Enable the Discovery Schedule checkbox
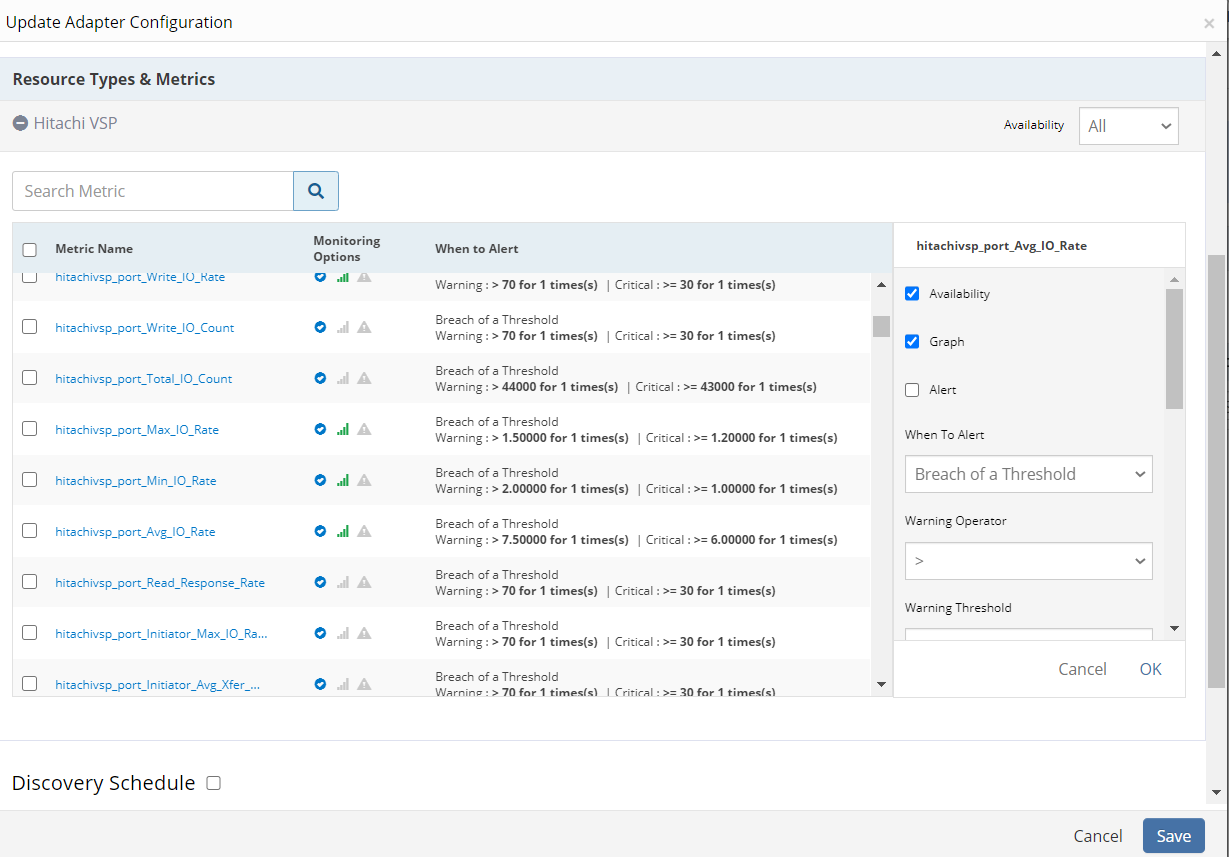 (x=213, y=783)
